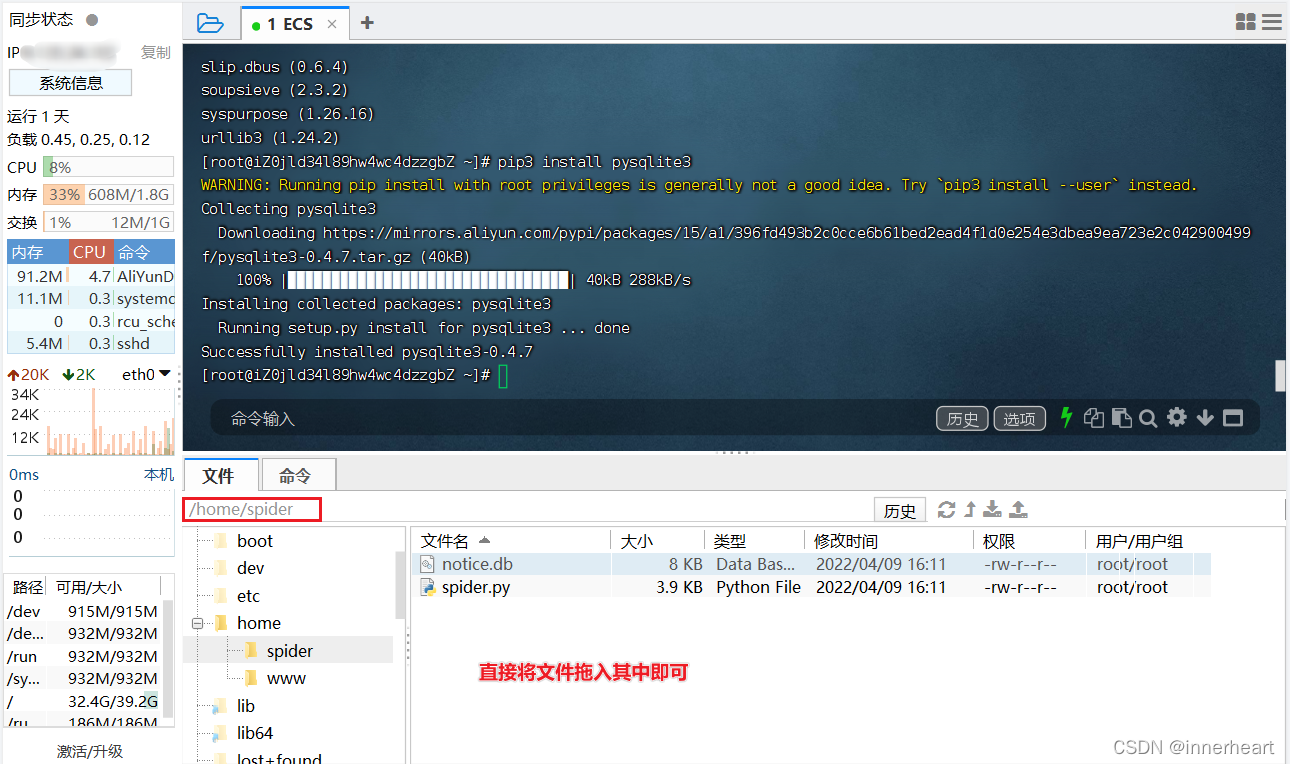Sort files by 文件名 column
Image resolution: width=1290 pixels, height=764 pixels.
pos(512,541)
